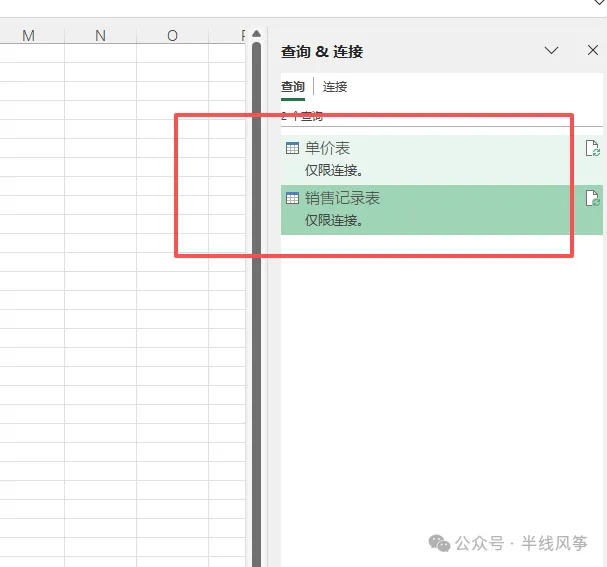Image resolution: width=607 pixels, height=567 pixels.
Task: Select column O header
Action: pos(172,36)
